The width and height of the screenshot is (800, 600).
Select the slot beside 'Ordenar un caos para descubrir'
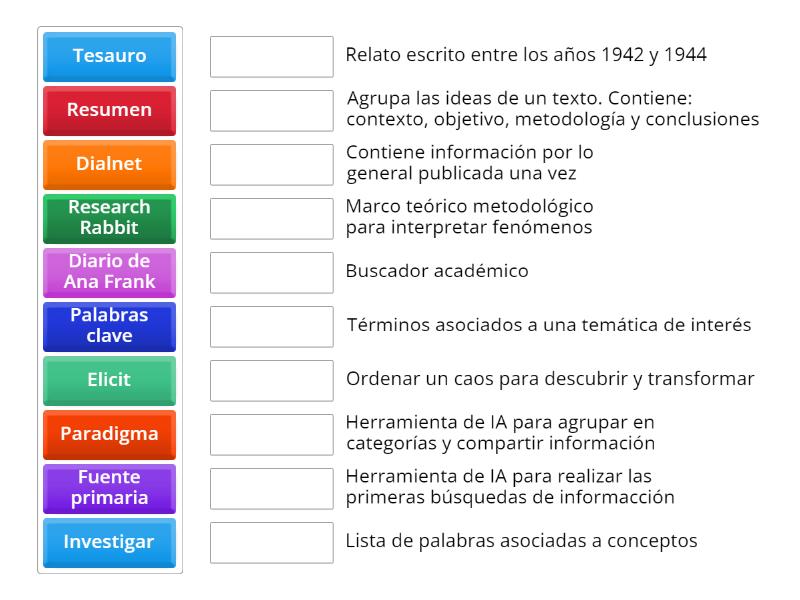point(271,380)
